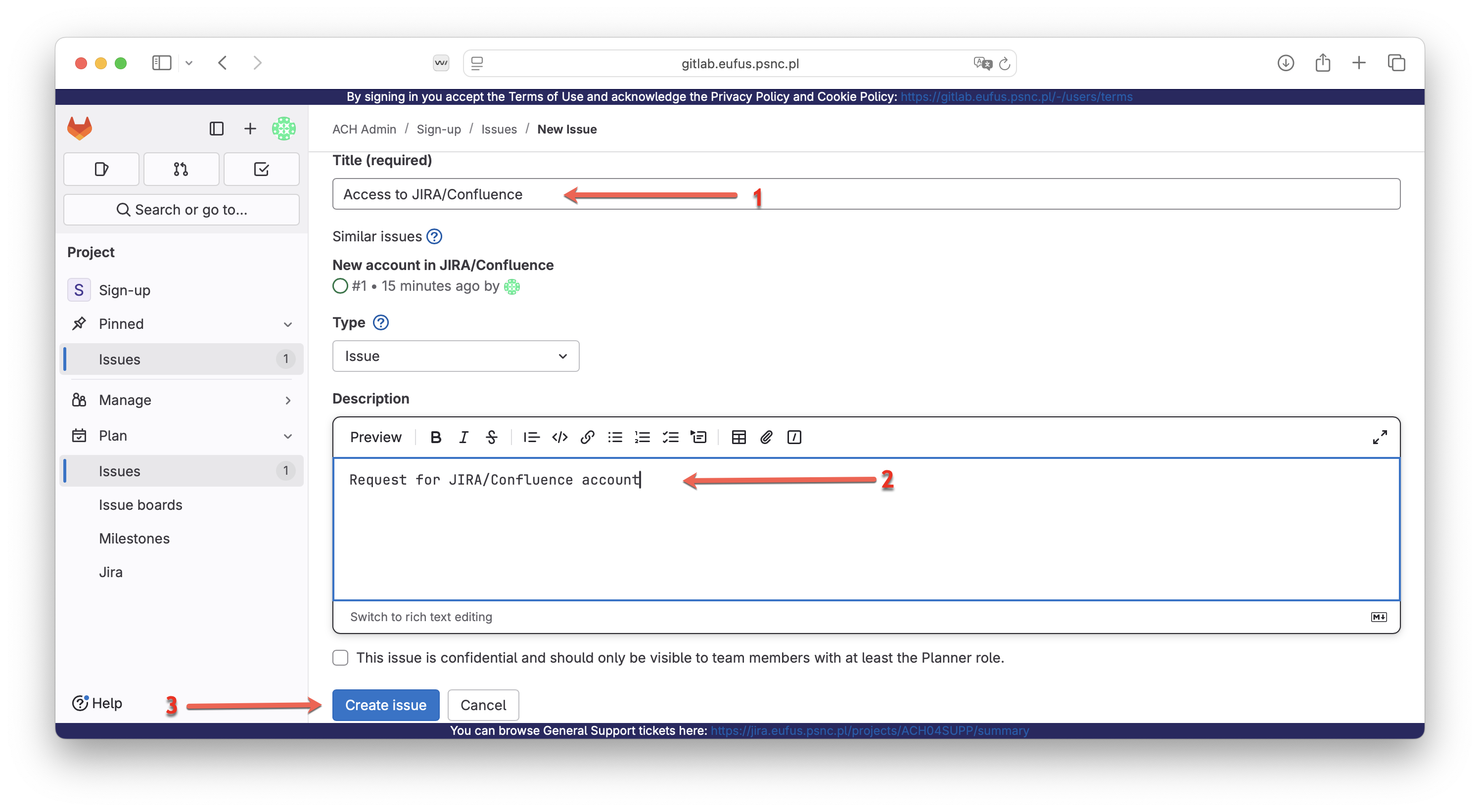Screen dimensions: 1480x812
Task: Open the users/terms link in top banner
Action: point(1017,97)
